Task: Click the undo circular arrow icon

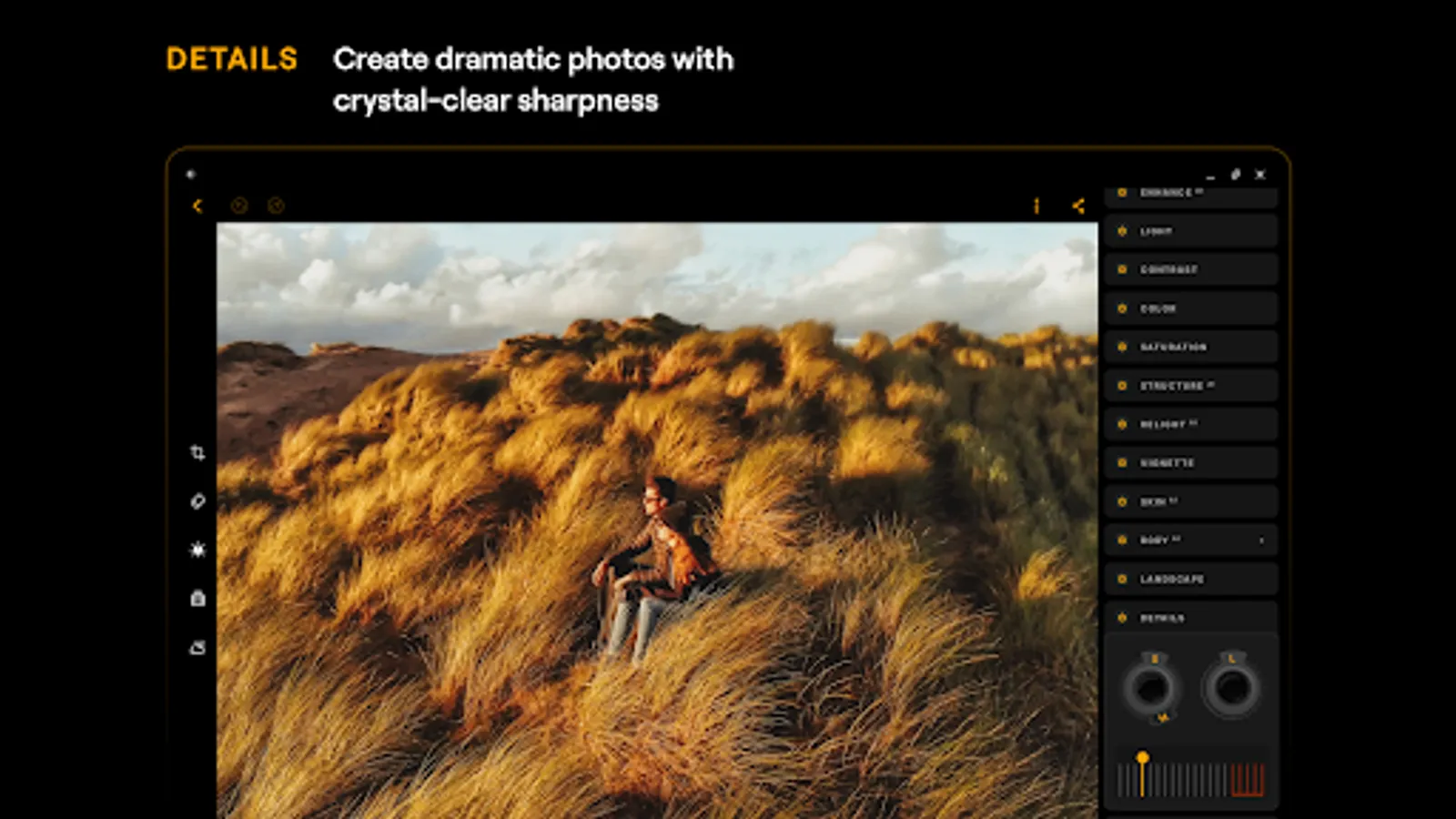Action: pyautogui.click(x=240, y=206)
